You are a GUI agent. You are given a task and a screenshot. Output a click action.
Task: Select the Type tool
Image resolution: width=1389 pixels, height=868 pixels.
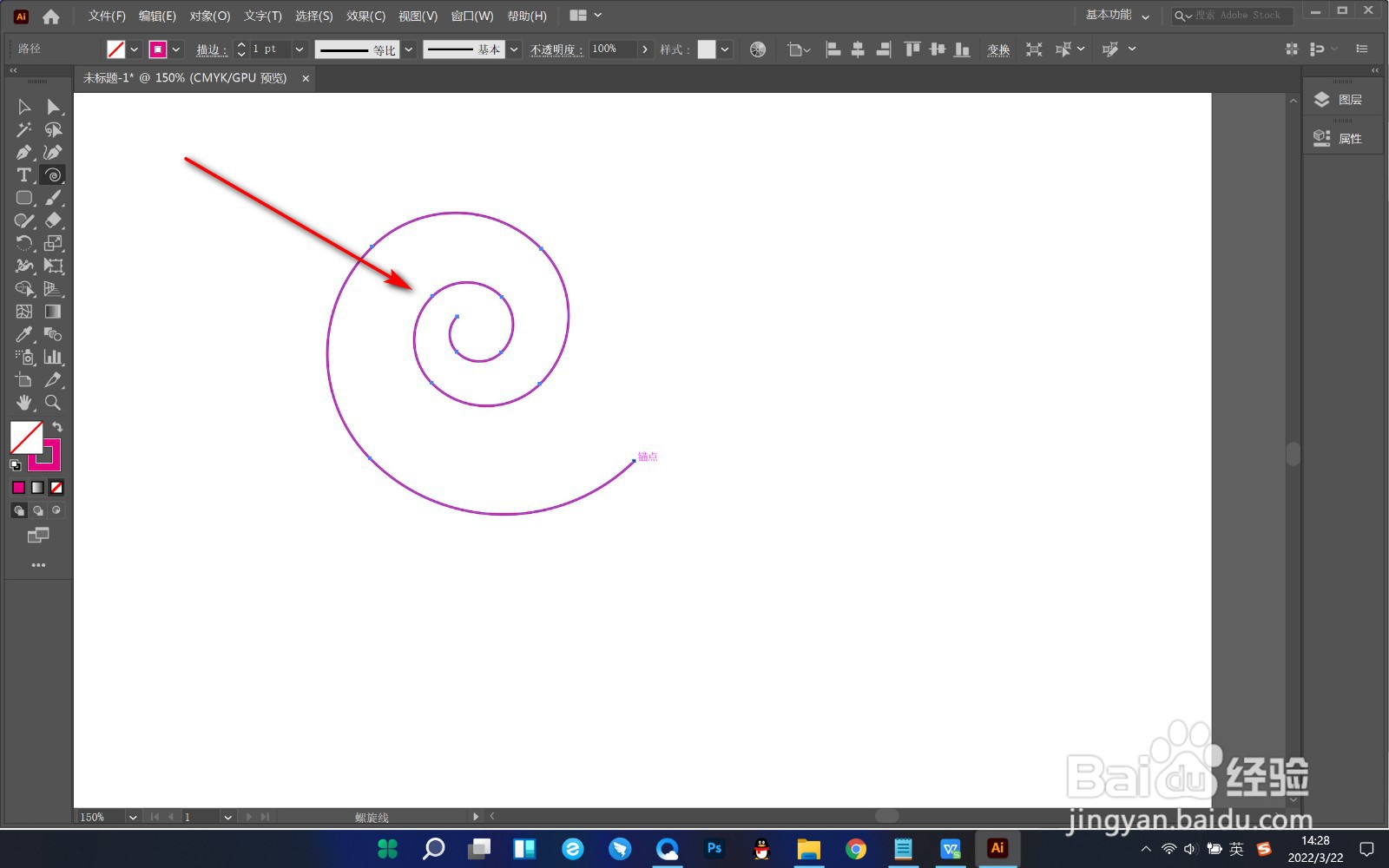[23, 174]
